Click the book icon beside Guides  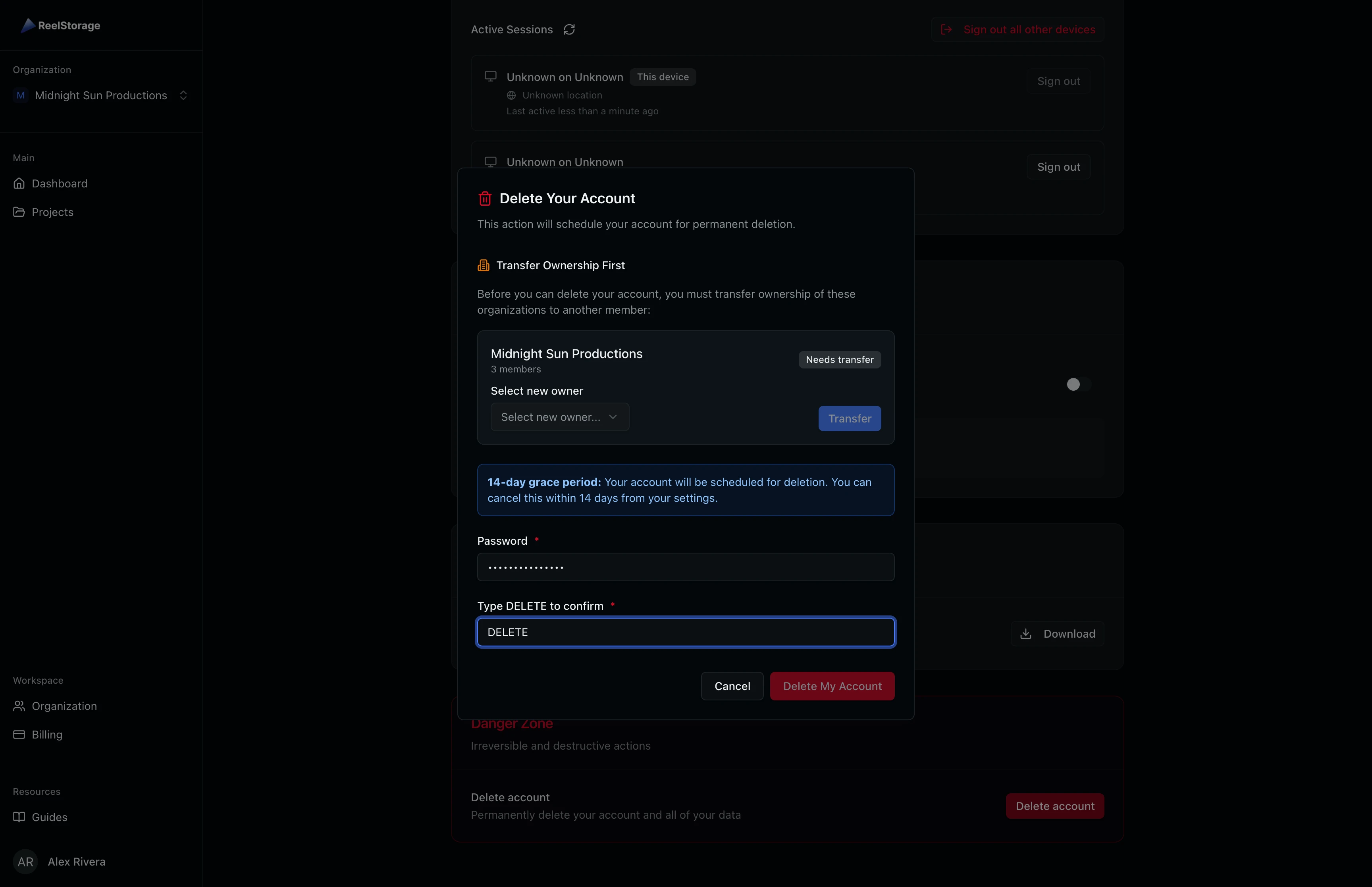click(x=19, y=817)
